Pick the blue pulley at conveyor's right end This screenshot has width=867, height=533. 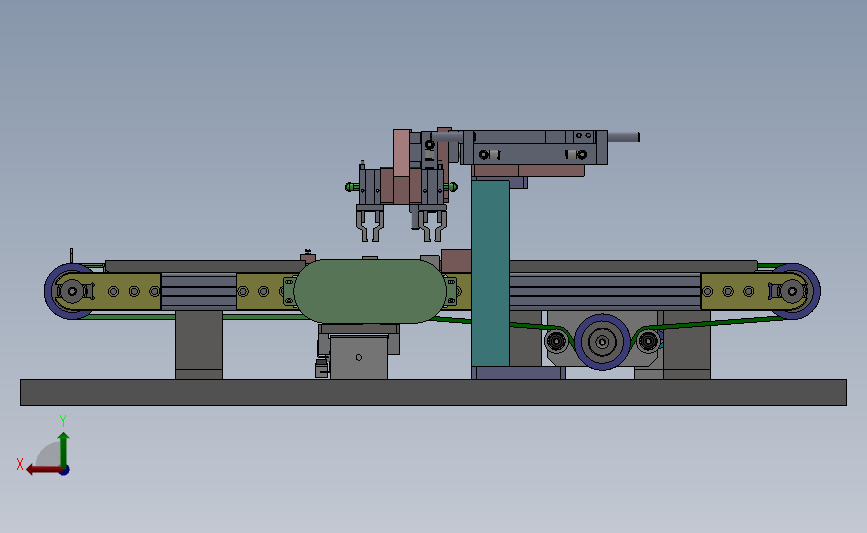[793, 291]
